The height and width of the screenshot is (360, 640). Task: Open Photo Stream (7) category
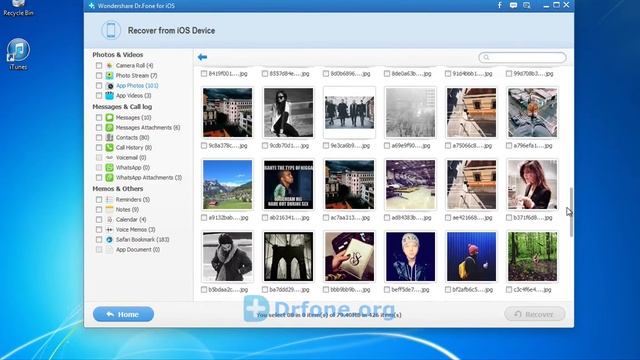(x=136, y=76)
